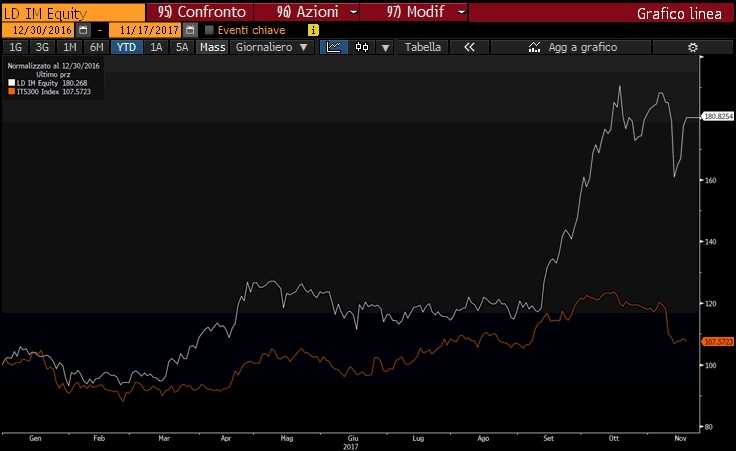
Task: Open calendar picker for start date
Action: [83, 30]
